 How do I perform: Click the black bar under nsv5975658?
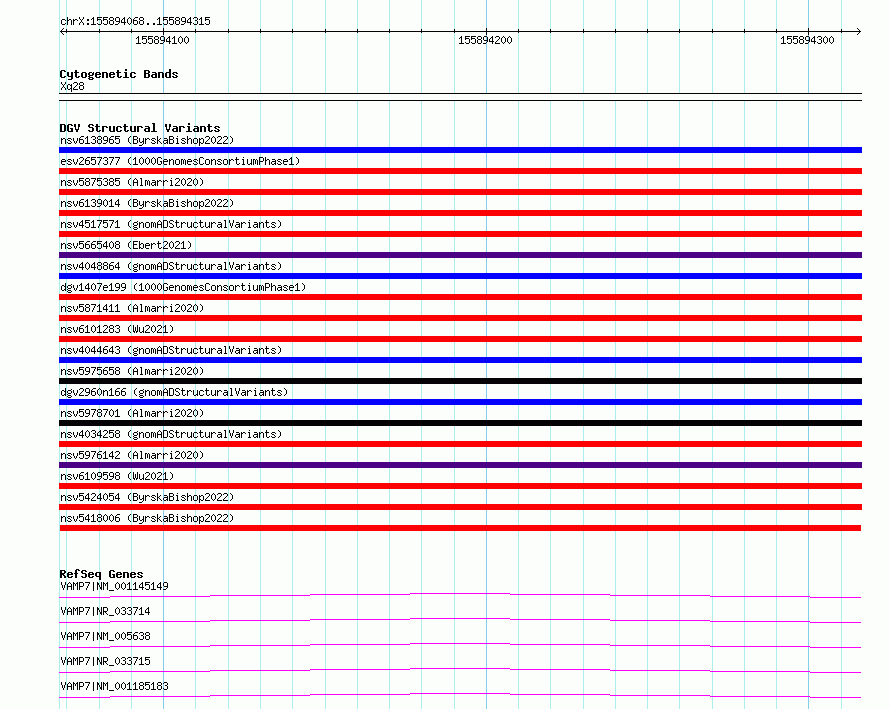tap(460, 381)
